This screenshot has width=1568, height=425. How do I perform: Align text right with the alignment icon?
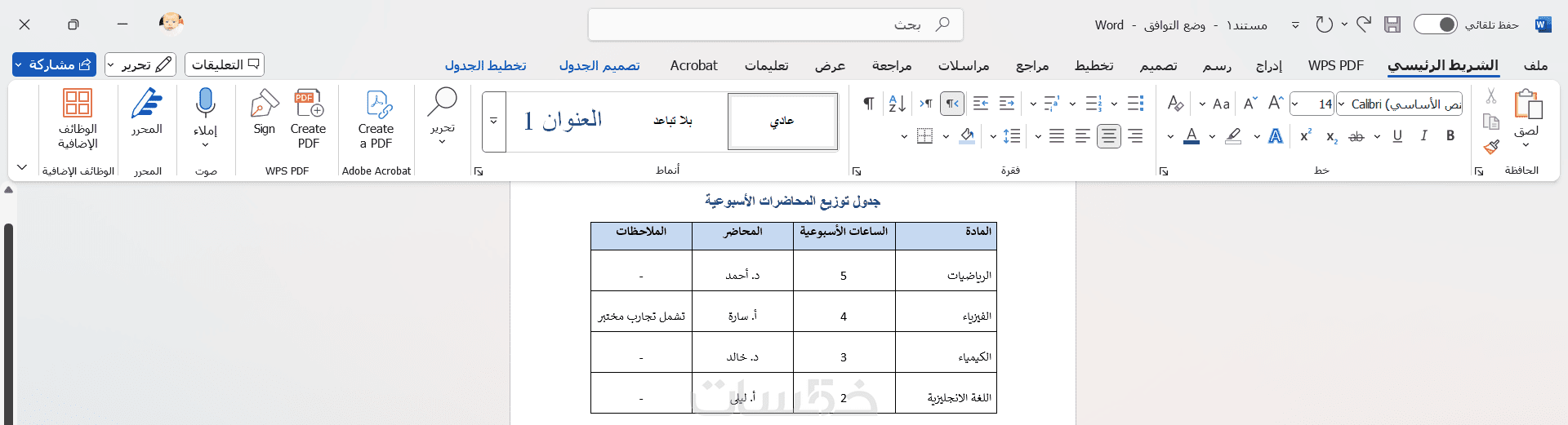(x=1135, y=136)
